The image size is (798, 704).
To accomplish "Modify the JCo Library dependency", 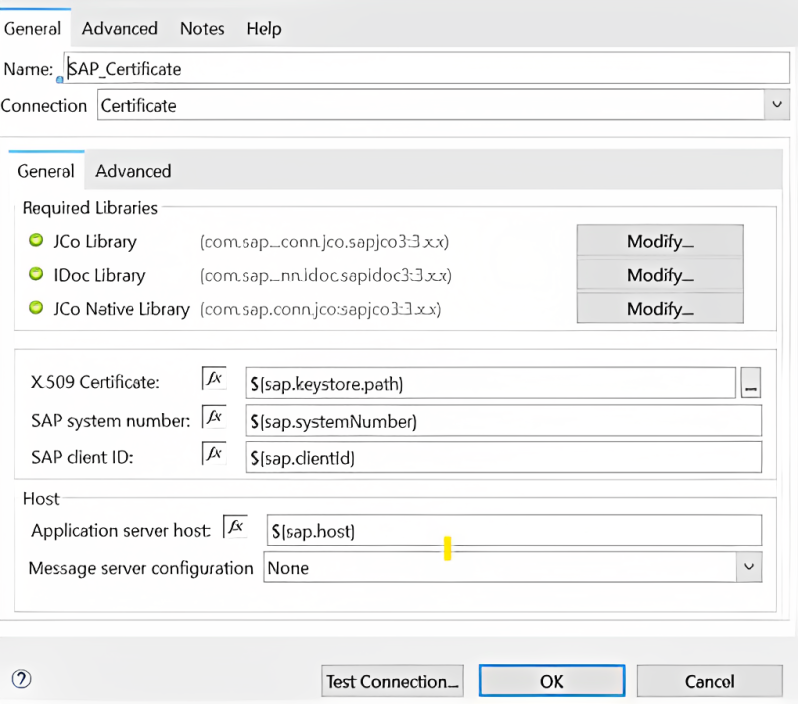I will coord(659,241).
